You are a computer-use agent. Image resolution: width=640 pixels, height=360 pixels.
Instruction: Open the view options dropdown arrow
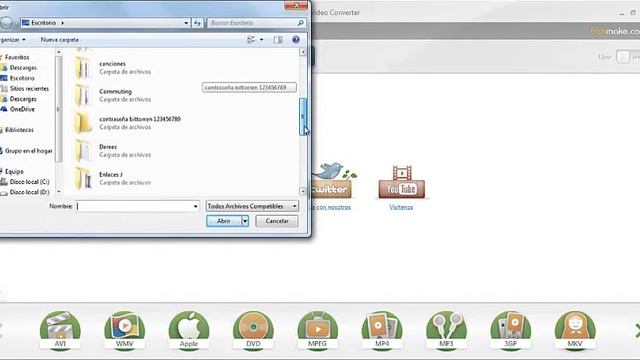tap(262, 40)
